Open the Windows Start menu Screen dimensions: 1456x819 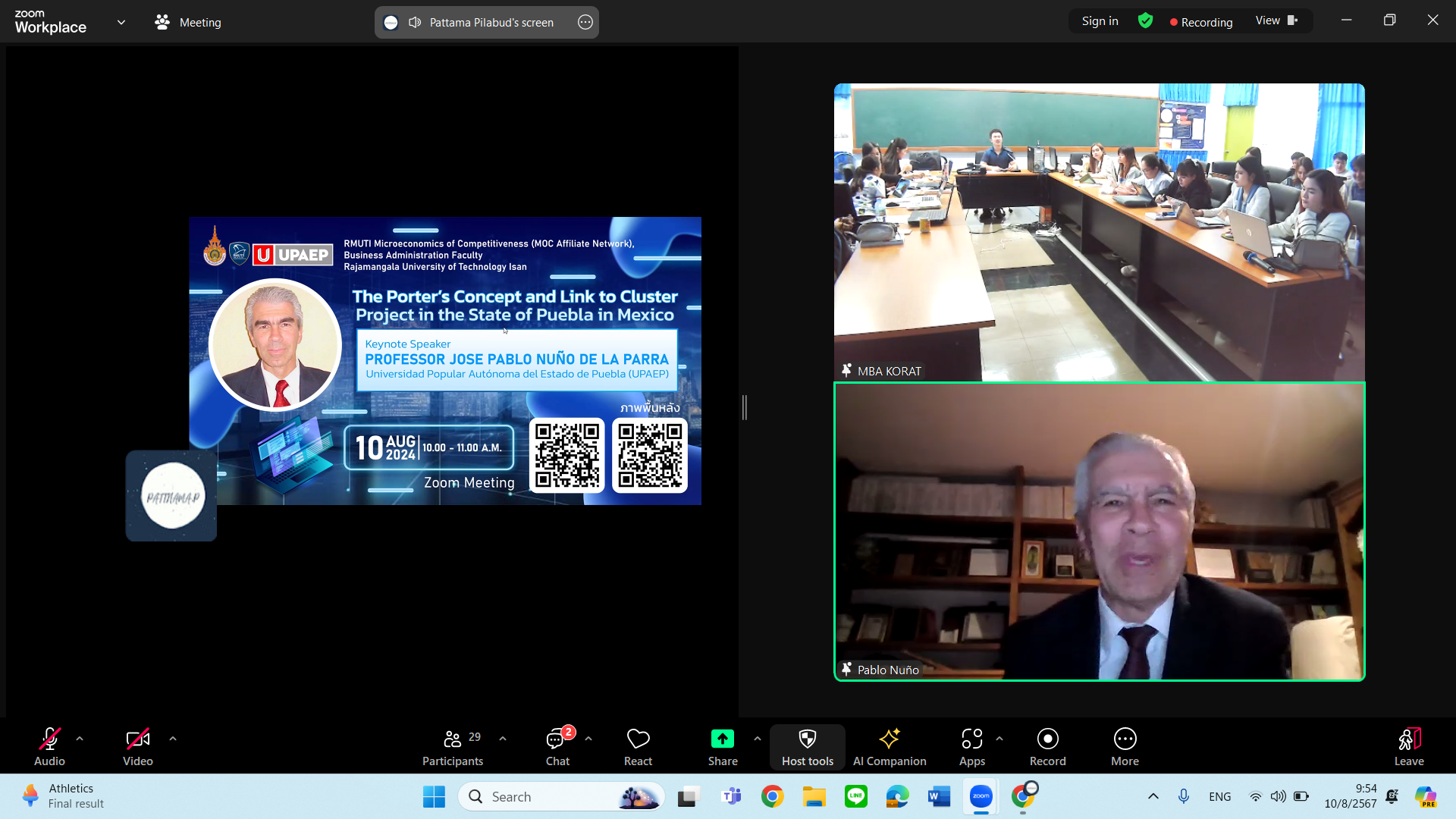click(x=434, y=796)
